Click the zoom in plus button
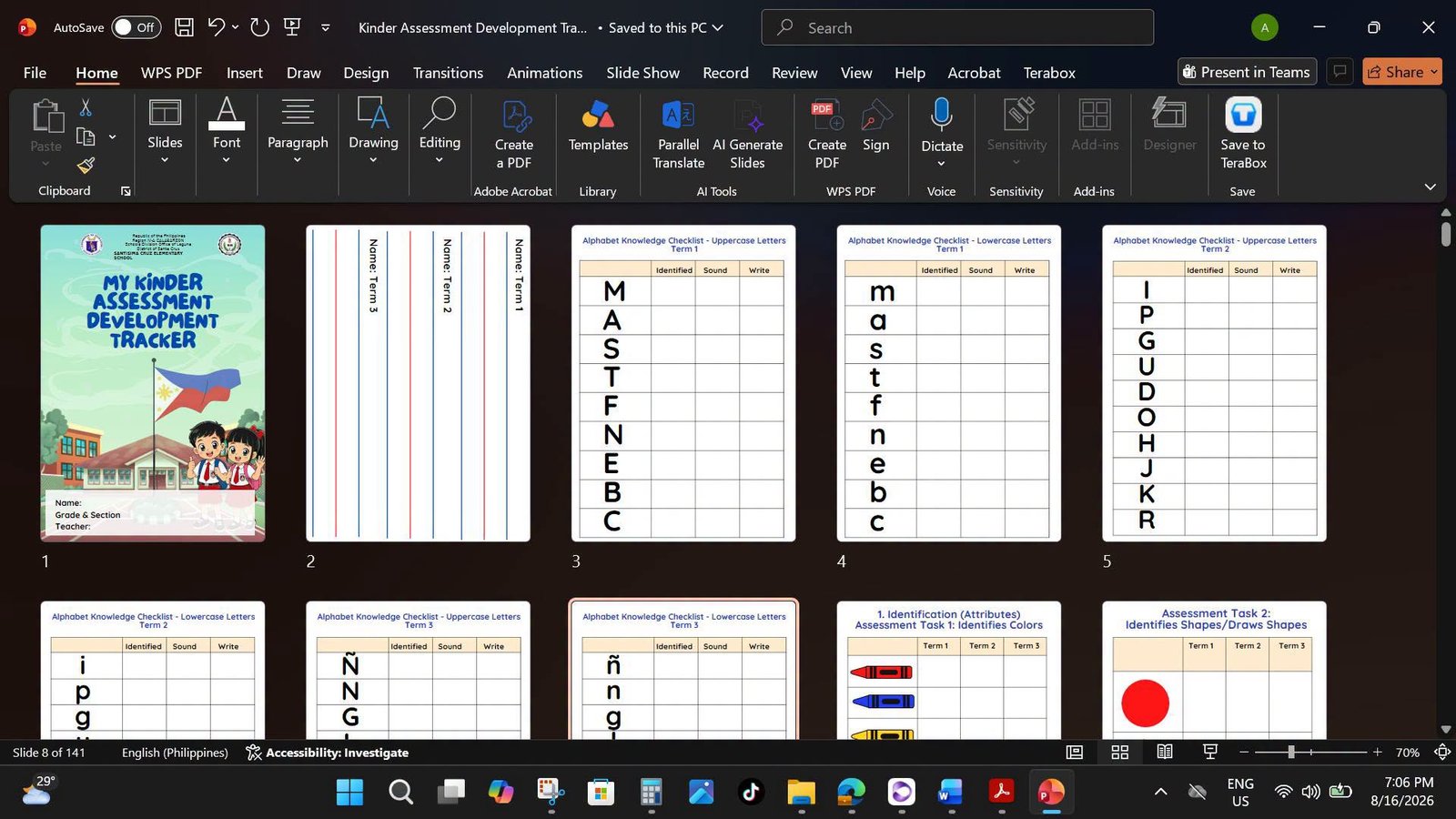The image size is (1456, 819). pyautogui.click(x=1377, y=753)
